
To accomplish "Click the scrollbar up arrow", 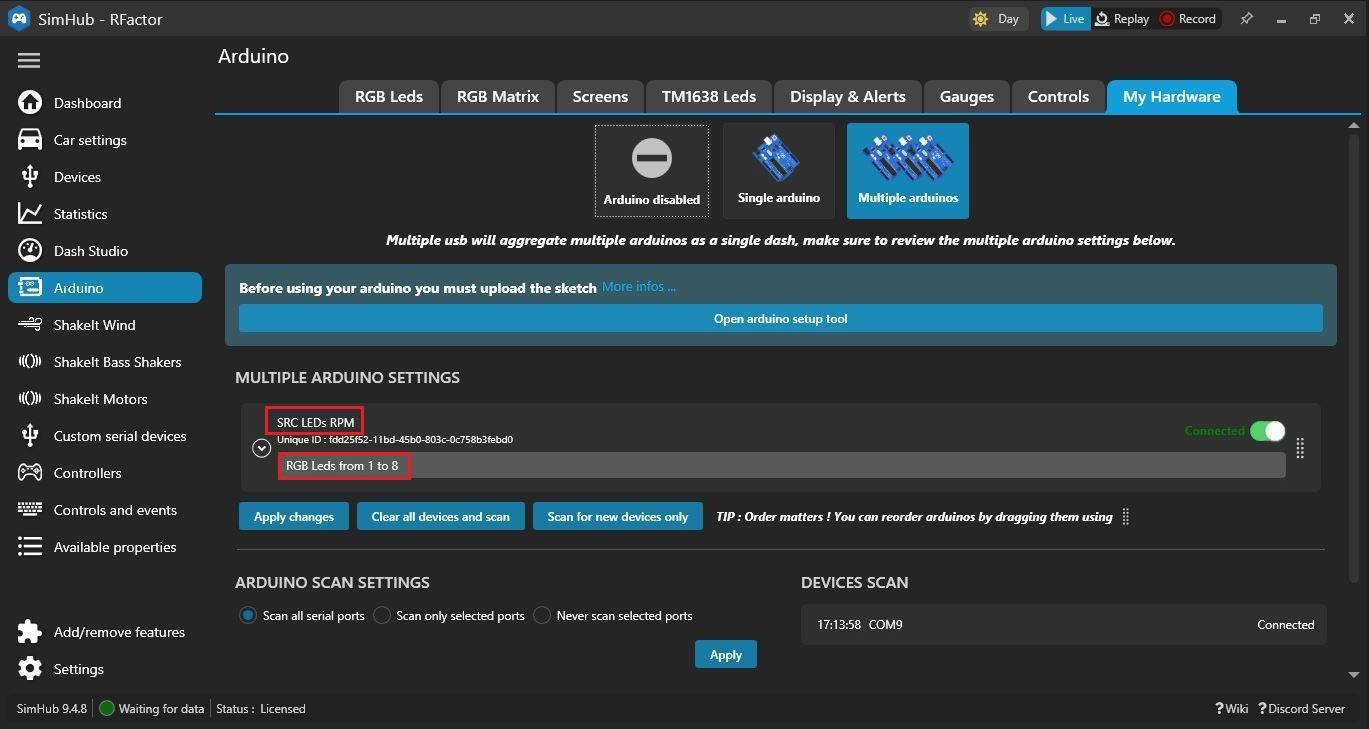I will point(1354,125).
